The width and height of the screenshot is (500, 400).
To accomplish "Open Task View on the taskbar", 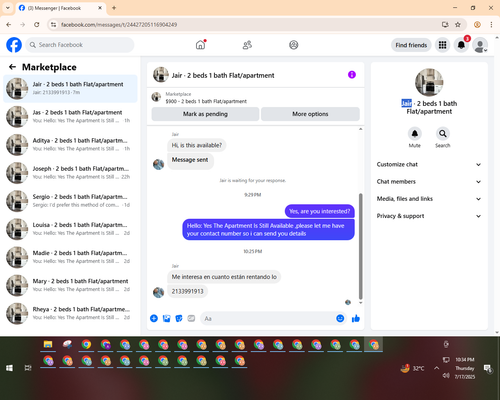I will coord(28,368).
